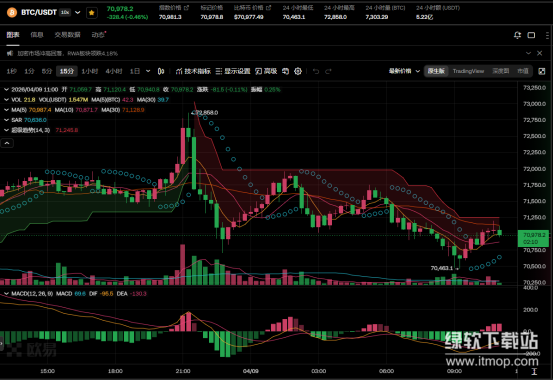Open the 最新价格 price type dropdown
Image resolution: width=553 pixels, height=381 pixels.
[x=404, y=71]
